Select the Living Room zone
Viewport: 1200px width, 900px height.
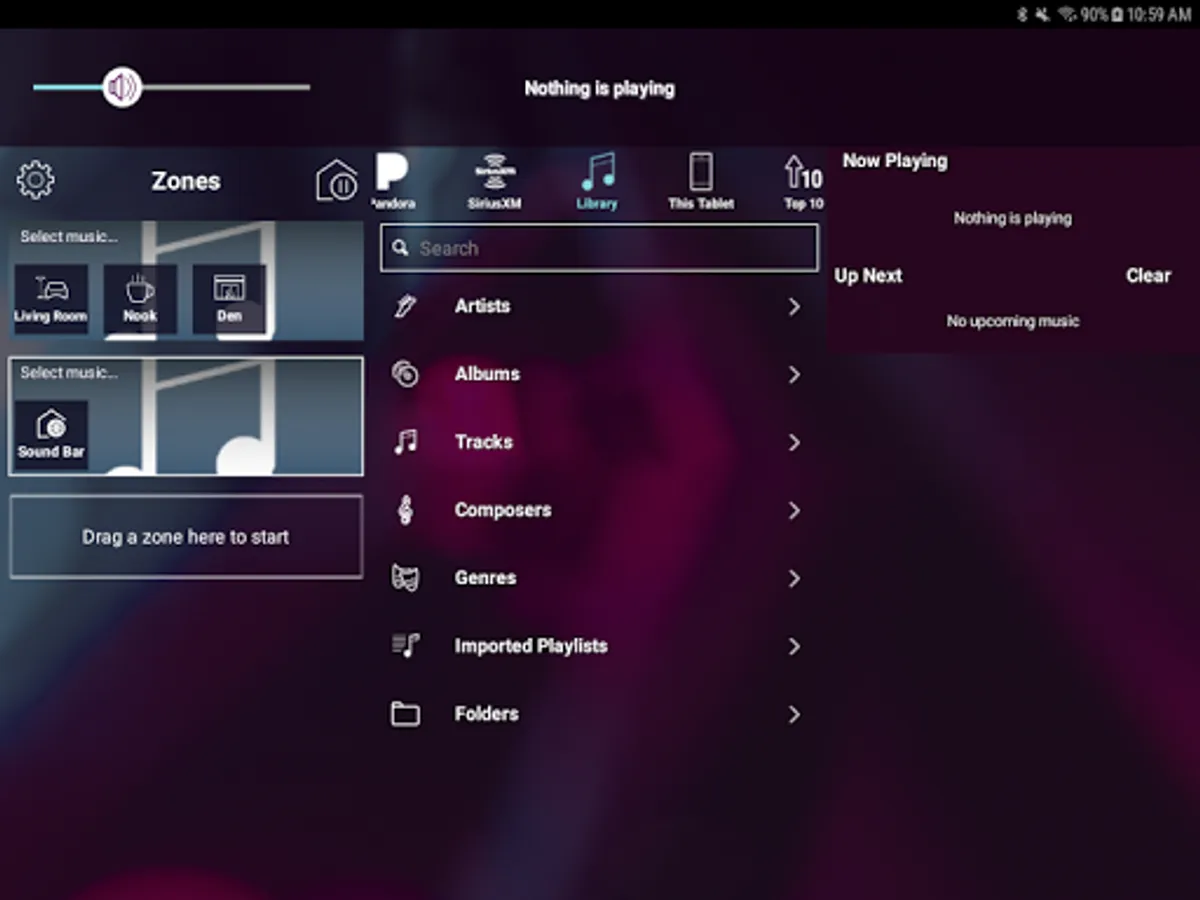click(51, 299)
